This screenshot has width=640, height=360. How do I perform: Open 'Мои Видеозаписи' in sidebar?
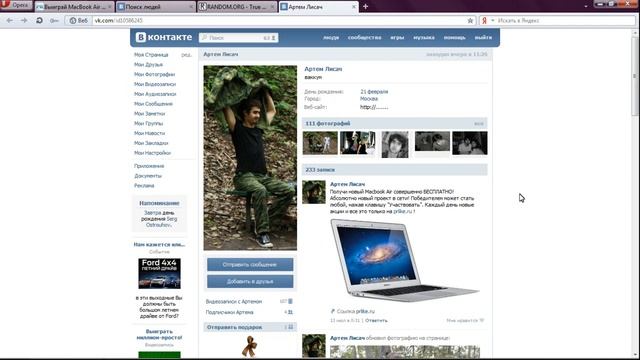155,84
